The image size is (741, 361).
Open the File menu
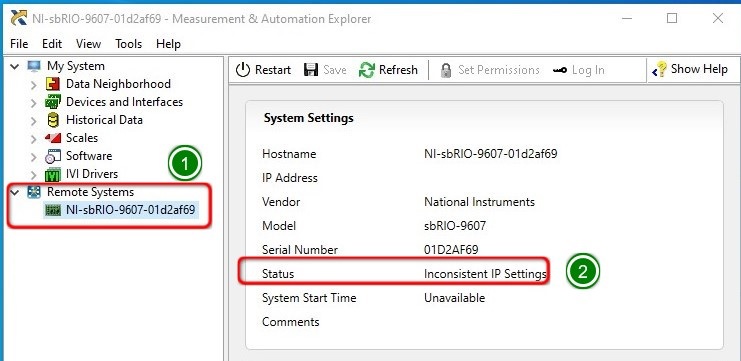point(19,44)
